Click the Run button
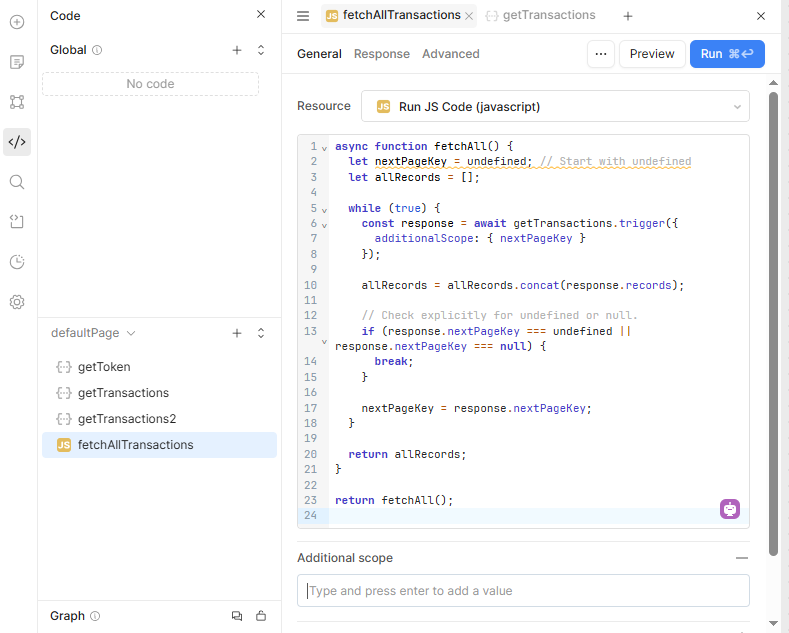This screenshot has width=789, height=633. point(727,54)
